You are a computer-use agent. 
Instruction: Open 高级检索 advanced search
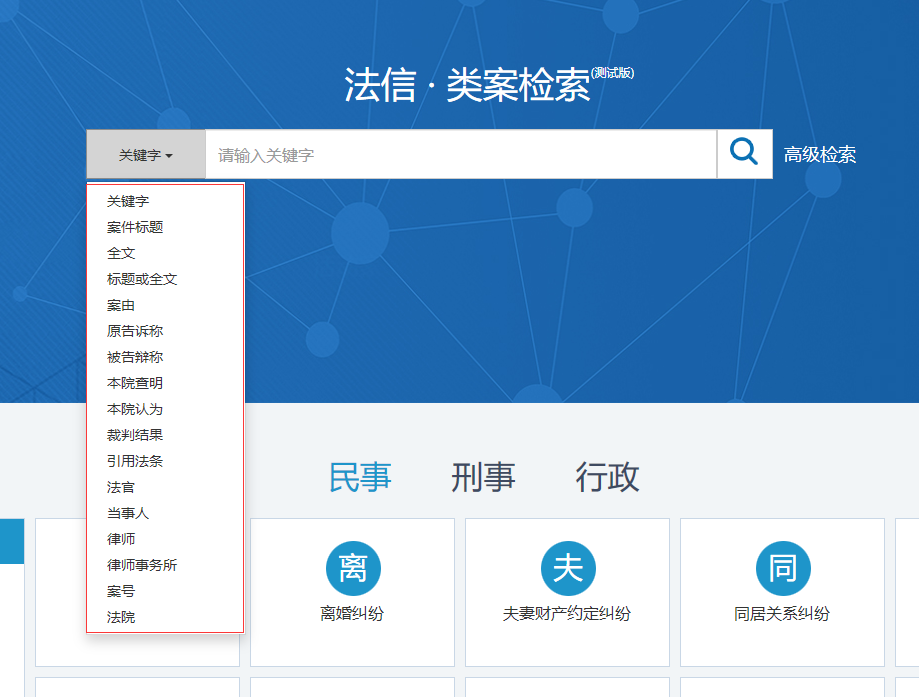click(820, 155)
